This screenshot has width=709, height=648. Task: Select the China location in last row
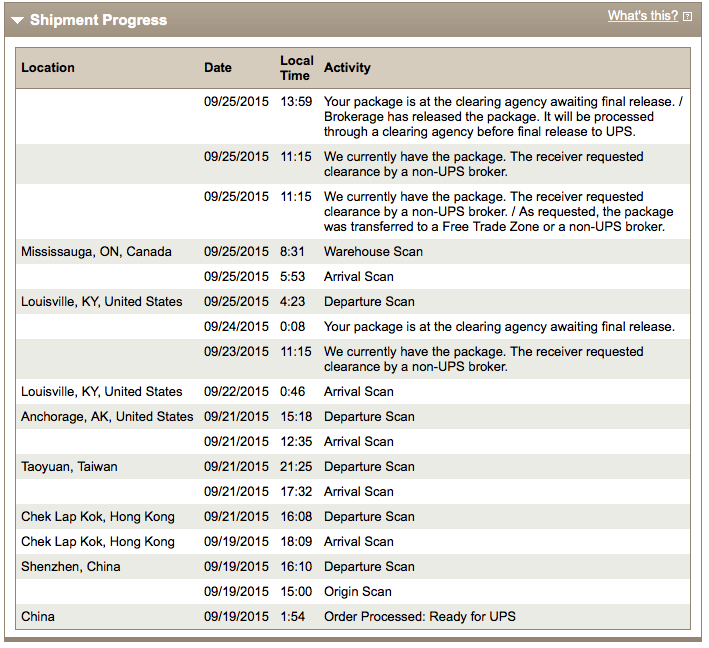point(38,617)
